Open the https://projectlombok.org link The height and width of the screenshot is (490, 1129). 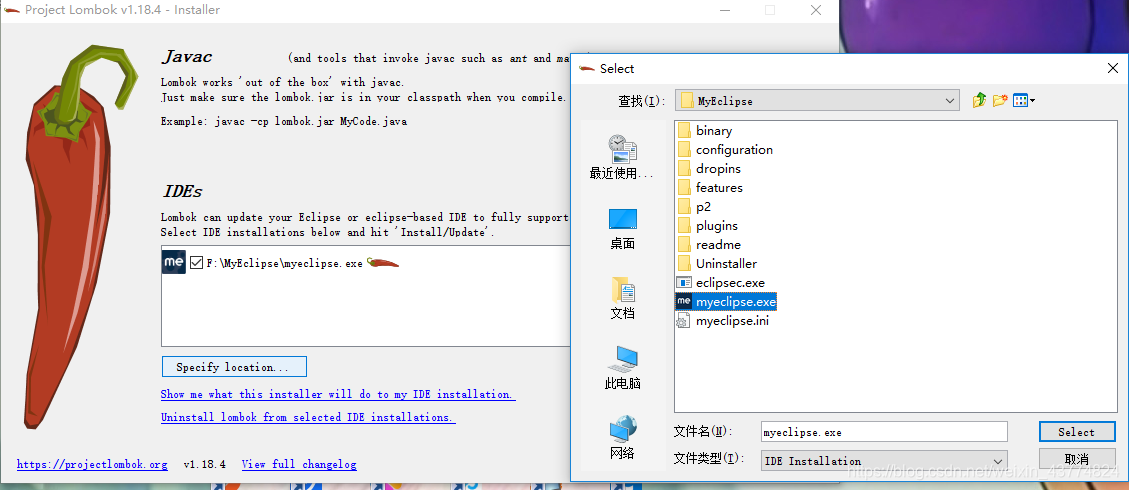[x=92, y=465]
